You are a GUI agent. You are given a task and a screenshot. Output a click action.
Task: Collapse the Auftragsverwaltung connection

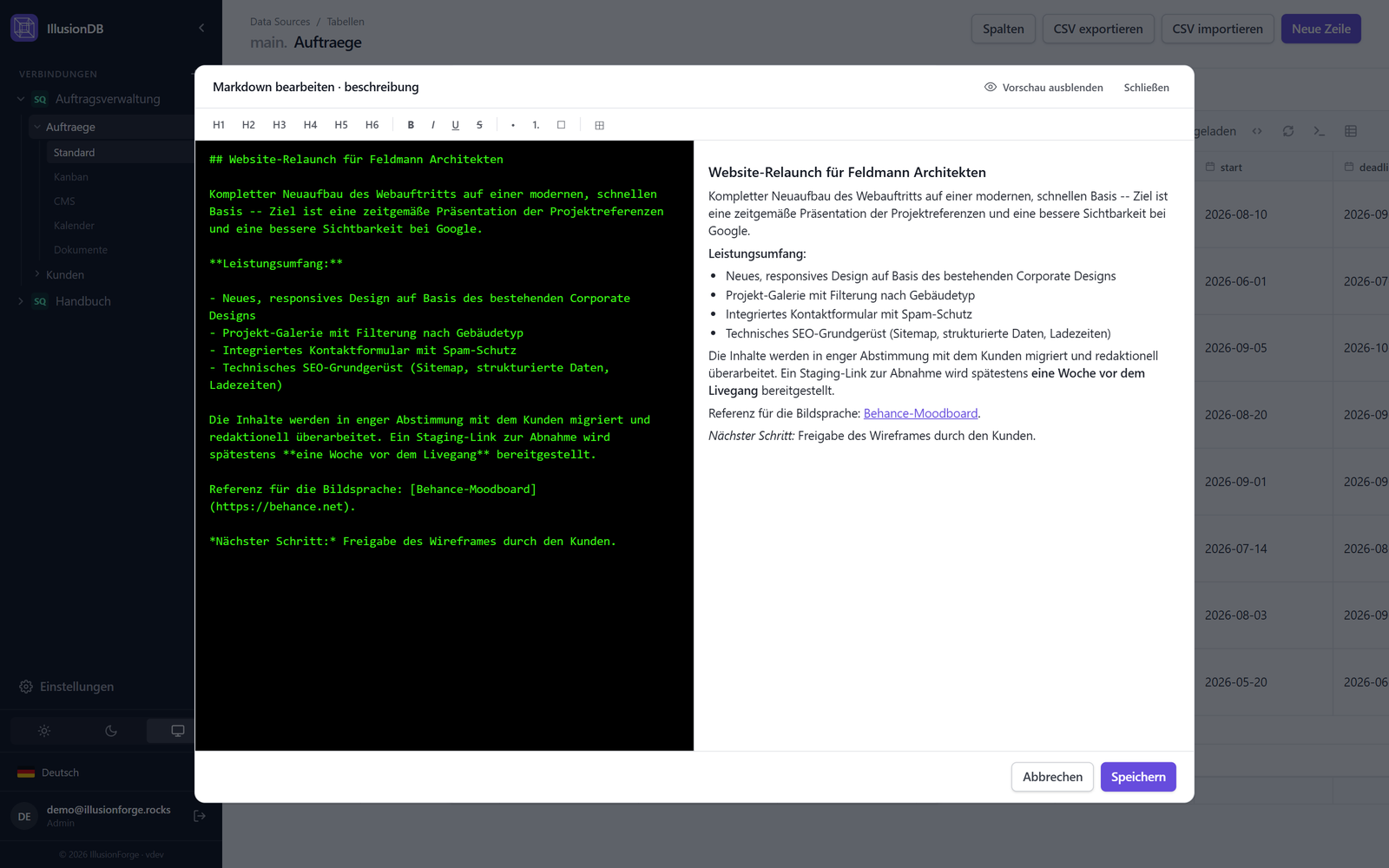(x=21, y=99)
